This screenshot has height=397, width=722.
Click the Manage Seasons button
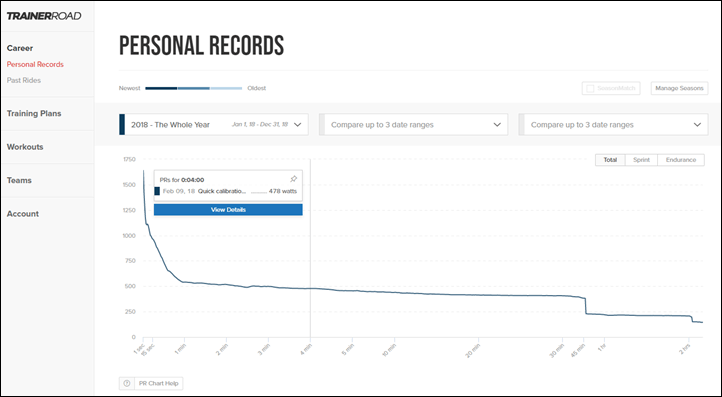[x=679, y=88]
